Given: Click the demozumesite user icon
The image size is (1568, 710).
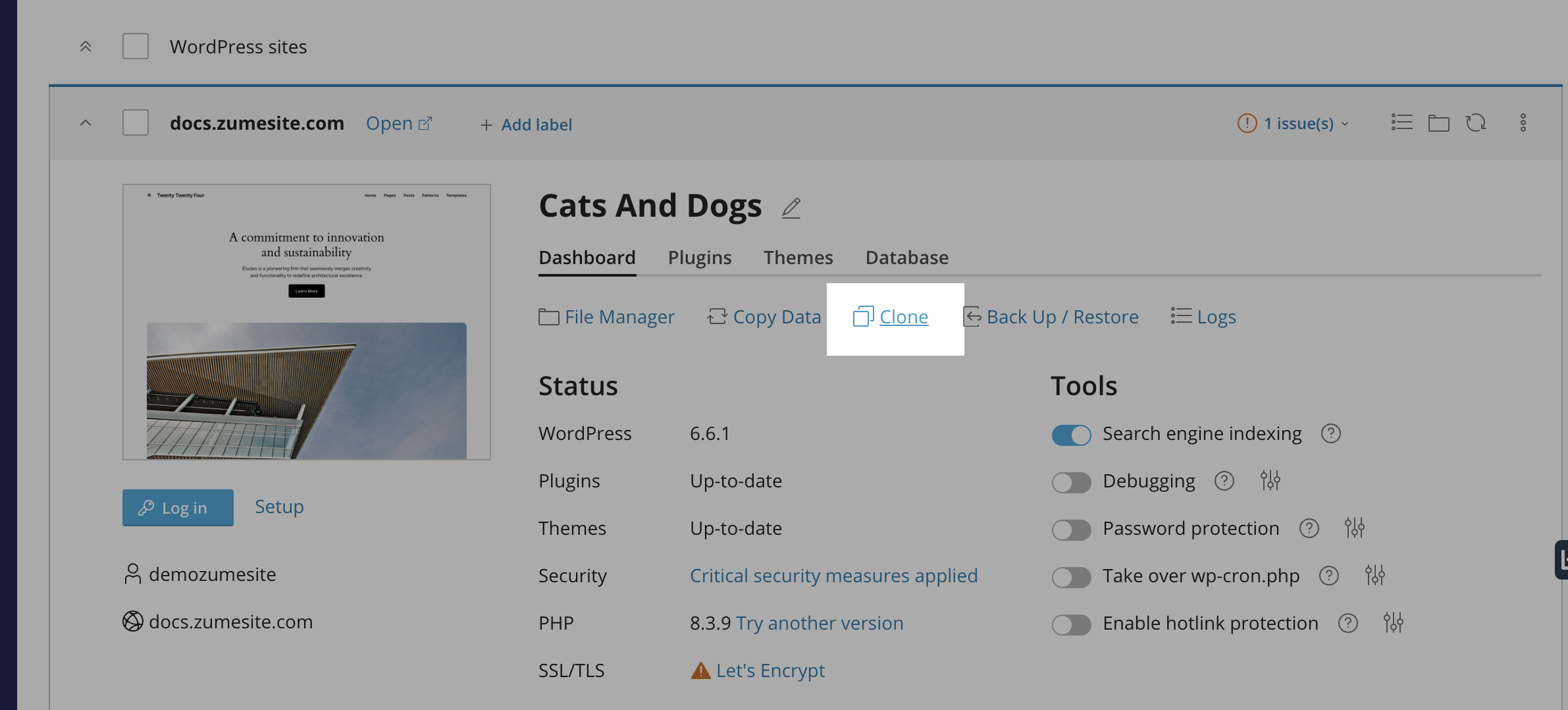Looking at the screenshot, I should [x=132, y=574].
